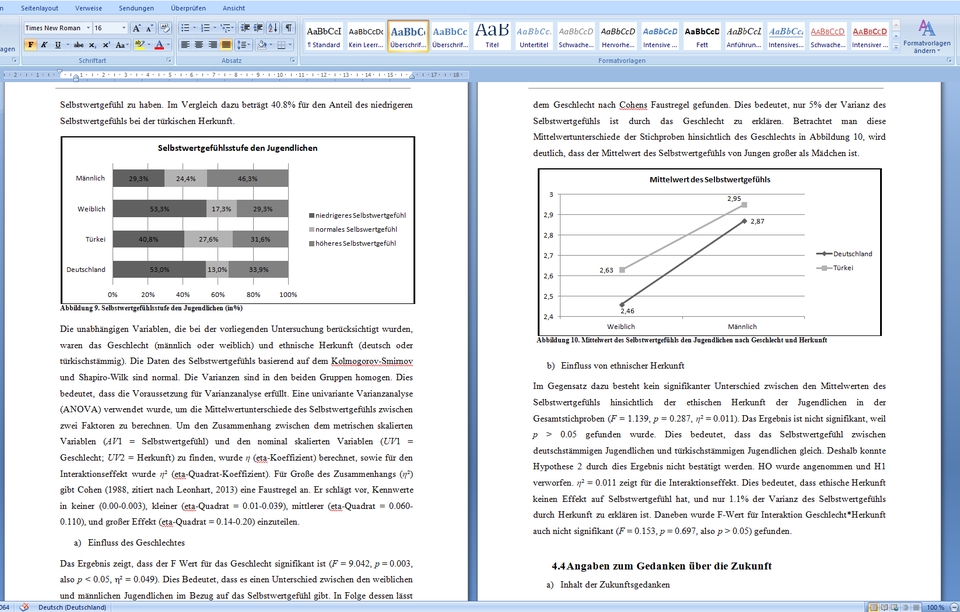Image resolution: width=960 pixels, height=612 pixels.
Task: Click Deutsch (Deutschland) language indicator
Action: tap(72, 607)
